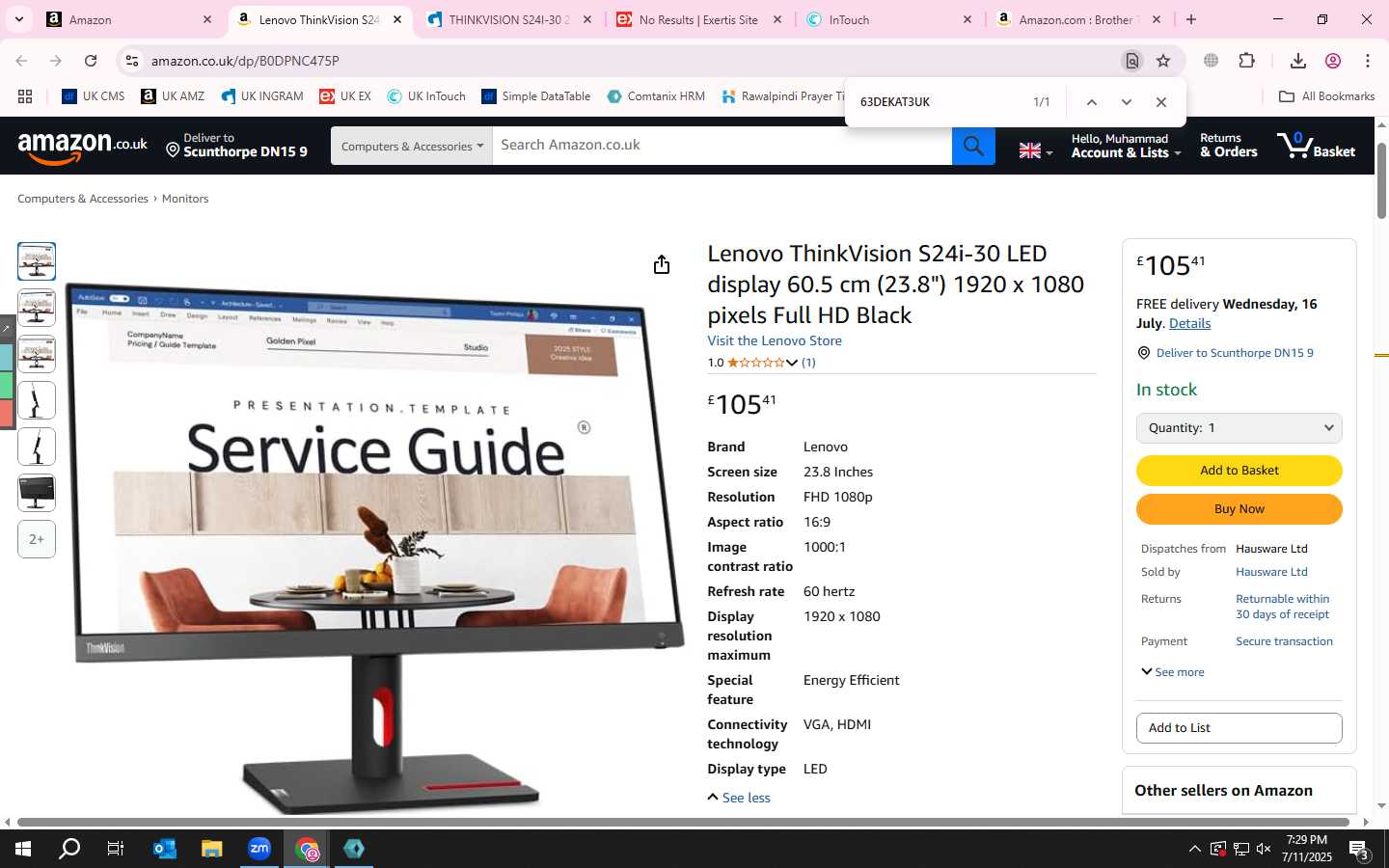Open Zoom from the taskbar
Viewport: 1389px width, 868px height.
[259, 849]
